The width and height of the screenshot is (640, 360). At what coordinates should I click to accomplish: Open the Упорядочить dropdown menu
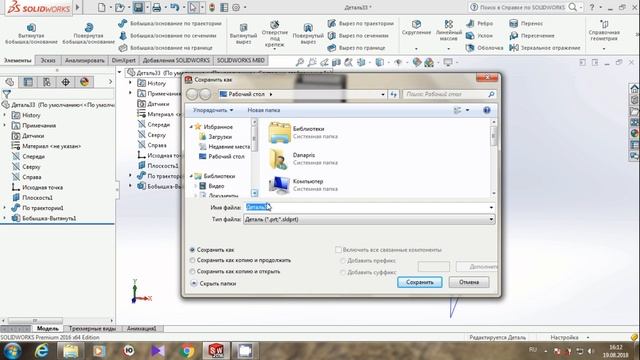pyautogui.click(x=213, y=110)
